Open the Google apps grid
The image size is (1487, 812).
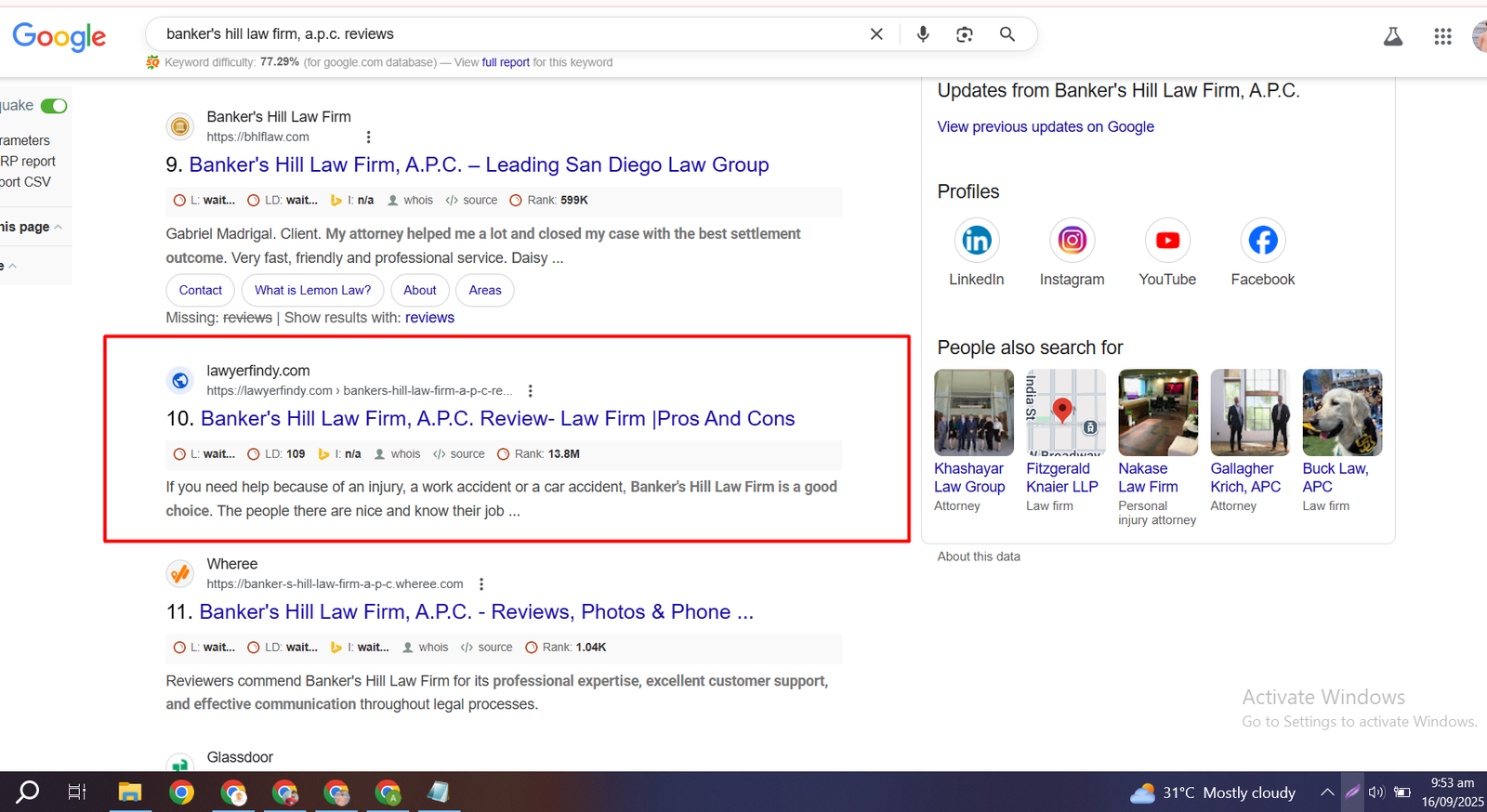[x=1442, y=36]
